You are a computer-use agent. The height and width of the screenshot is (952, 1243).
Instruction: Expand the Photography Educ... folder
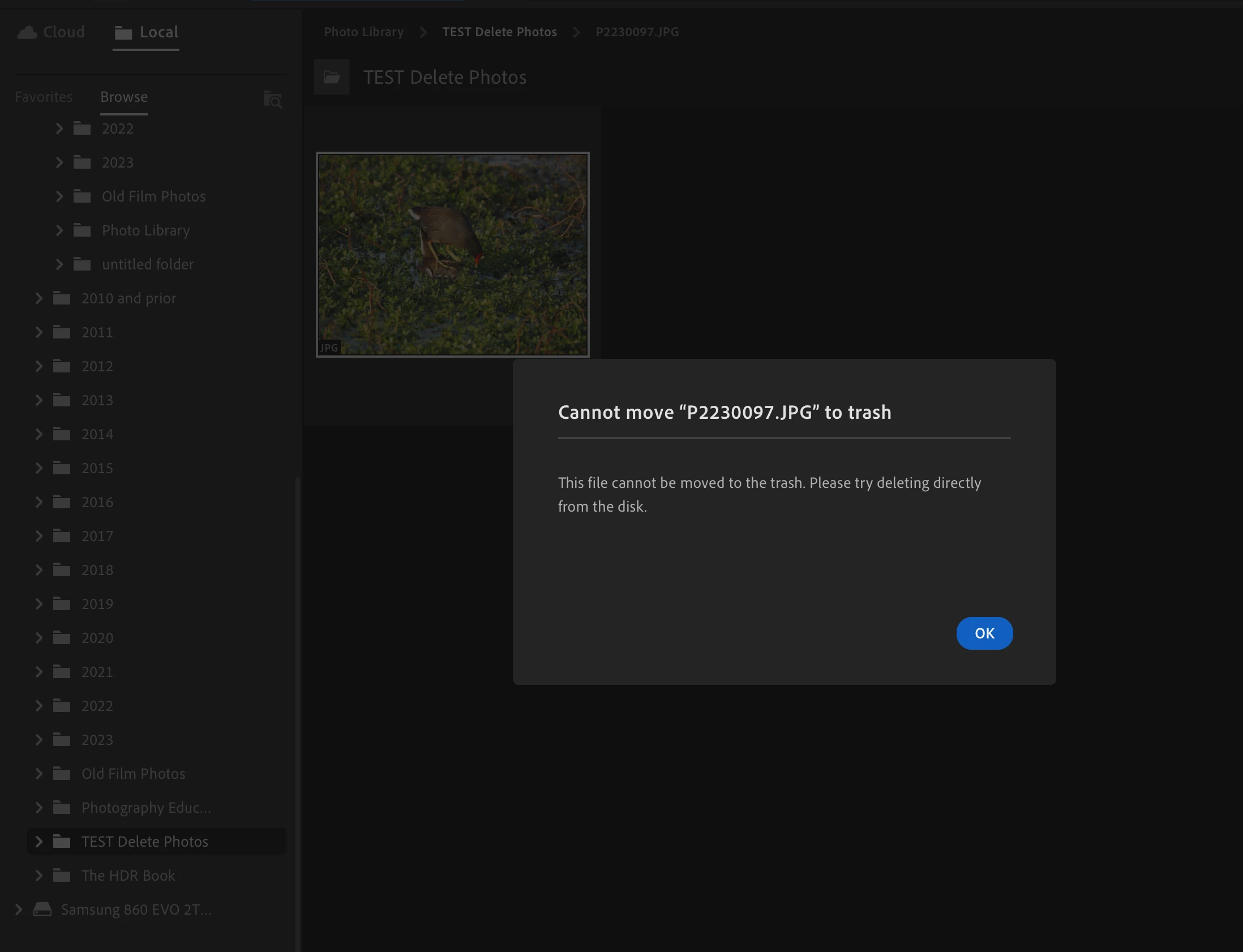pyautogui.click(x=38, y=808)
